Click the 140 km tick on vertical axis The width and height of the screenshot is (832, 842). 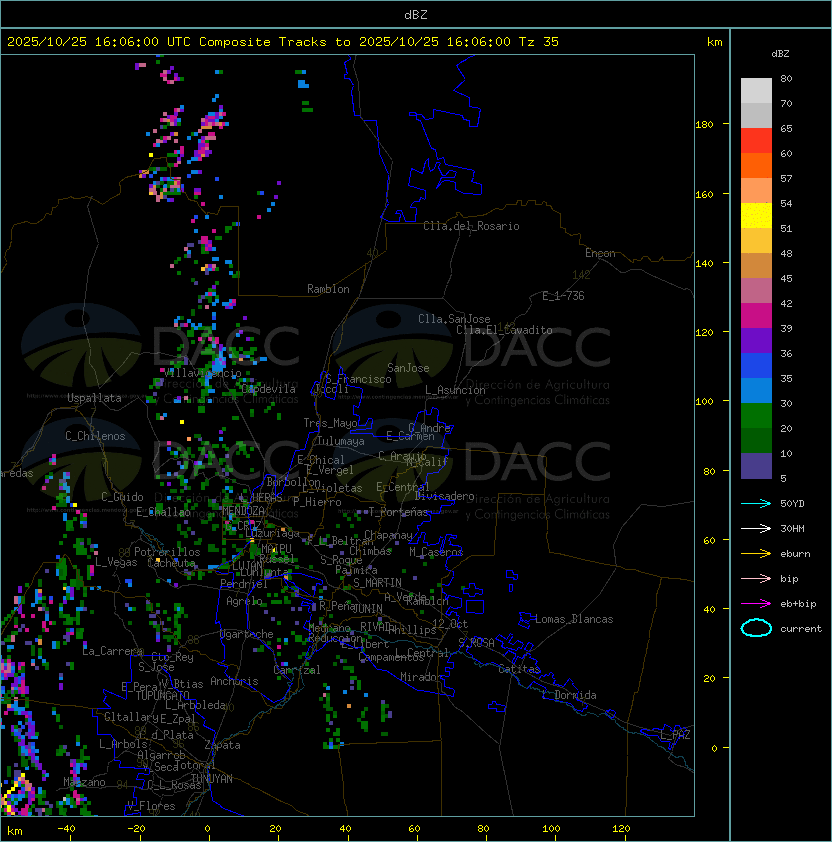click(704, 264)
